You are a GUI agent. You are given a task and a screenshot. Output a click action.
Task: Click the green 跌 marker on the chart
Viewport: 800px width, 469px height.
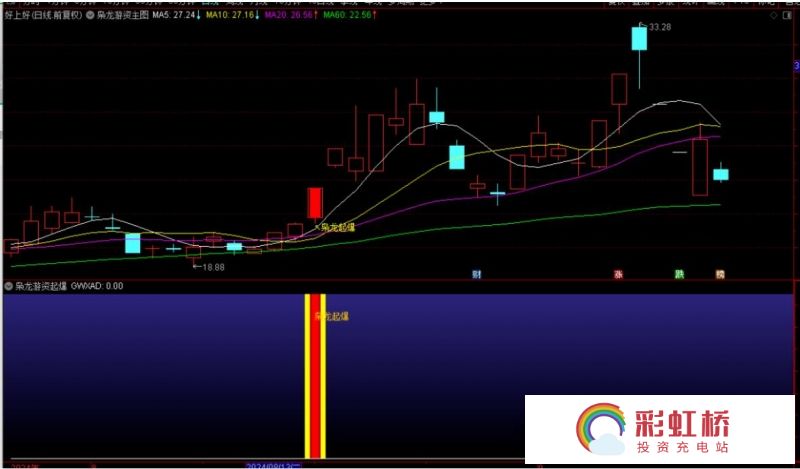click(679, 273)
